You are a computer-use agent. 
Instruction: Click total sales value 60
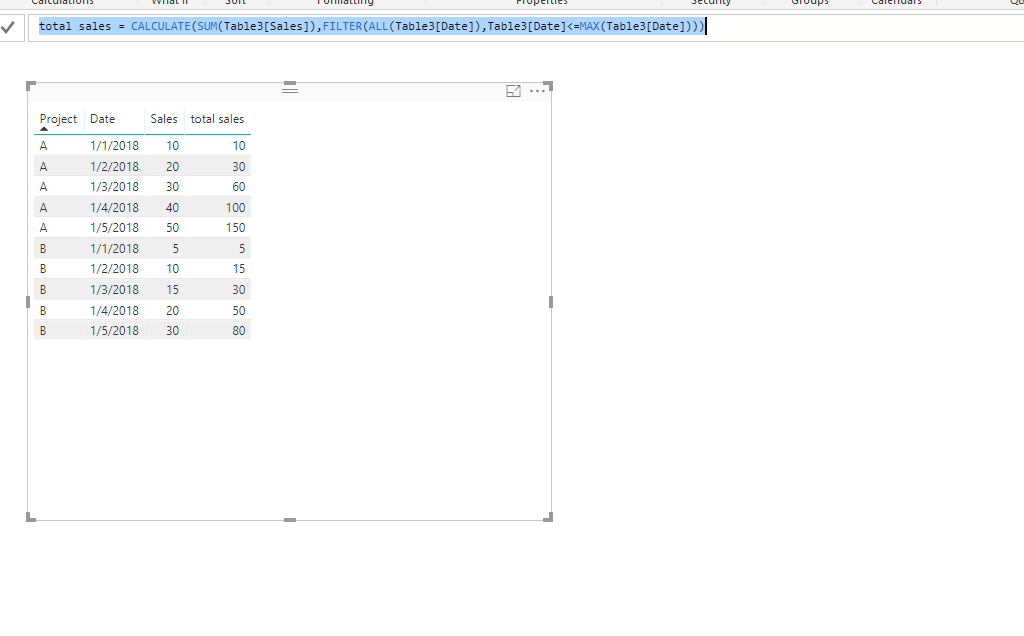pyautogui.click(x=238, y=187)
